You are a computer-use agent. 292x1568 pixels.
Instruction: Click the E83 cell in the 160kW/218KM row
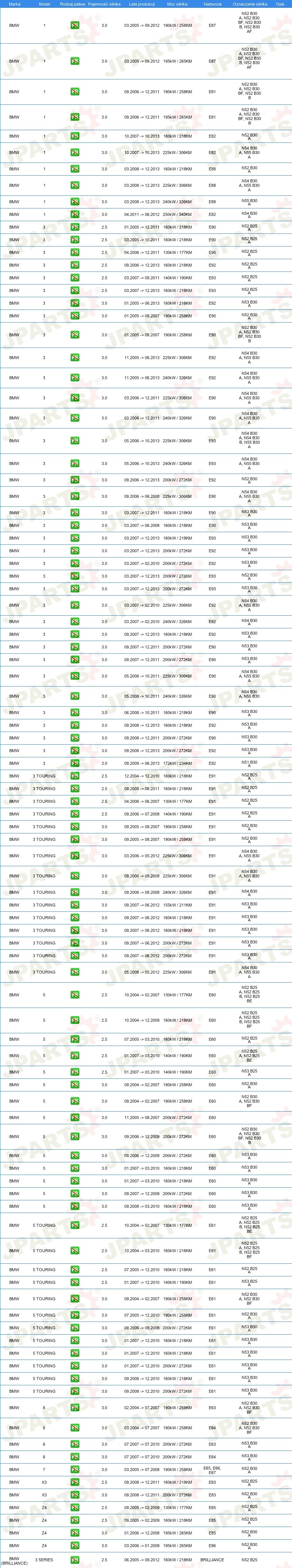tap(212, 1482)
